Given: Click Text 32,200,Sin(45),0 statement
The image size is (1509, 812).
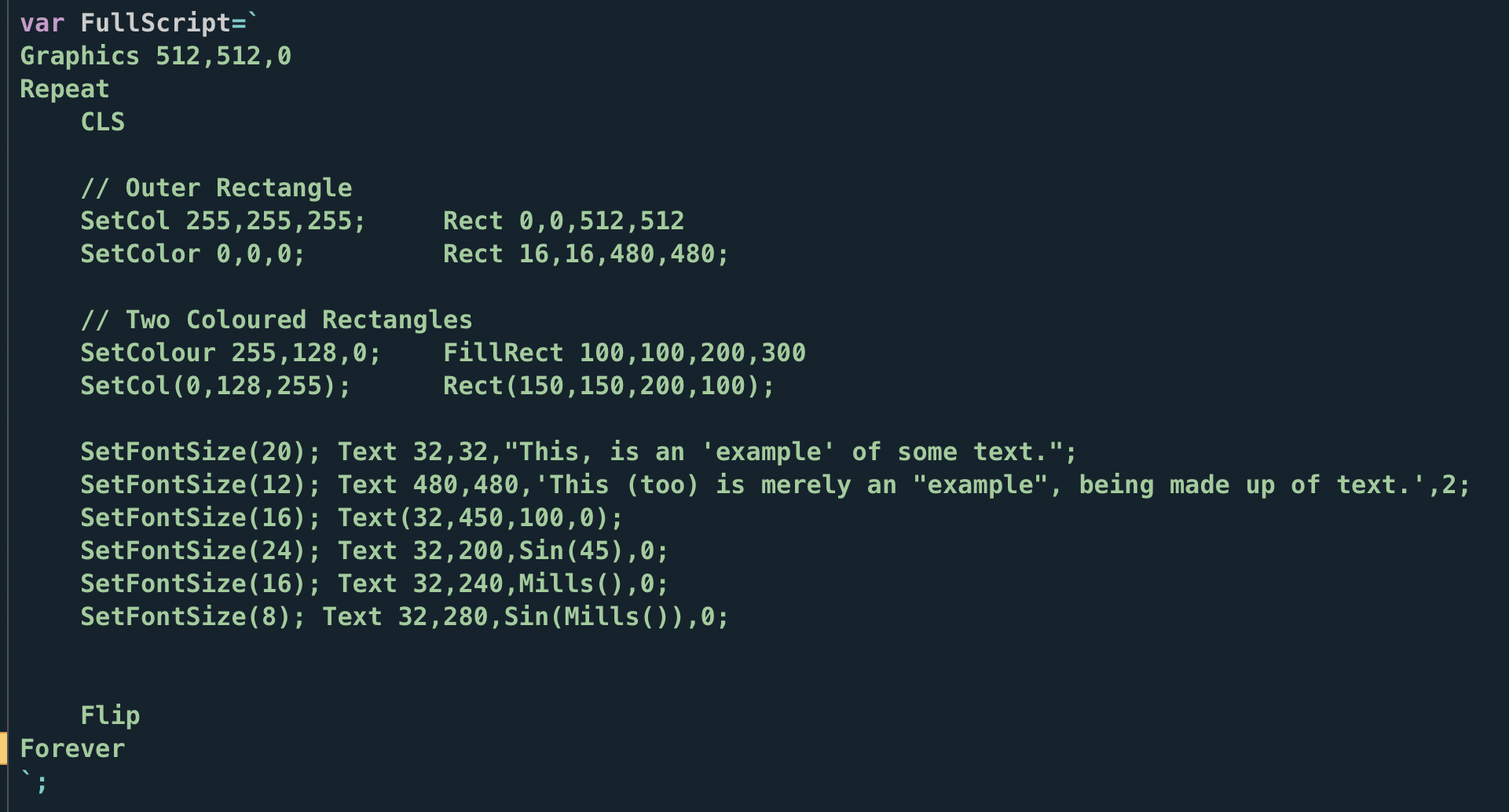Looking at the screenshot, I should [x=503, y=550].
